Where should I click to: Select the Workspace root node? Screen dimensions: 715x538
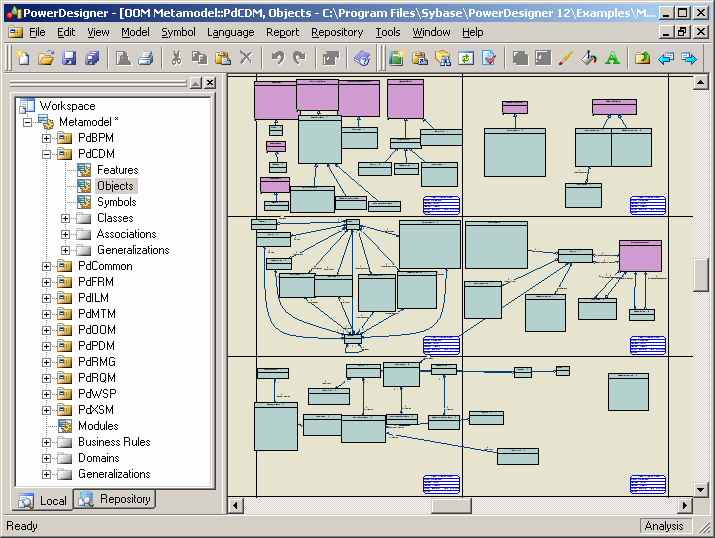(x=67, y=106)
